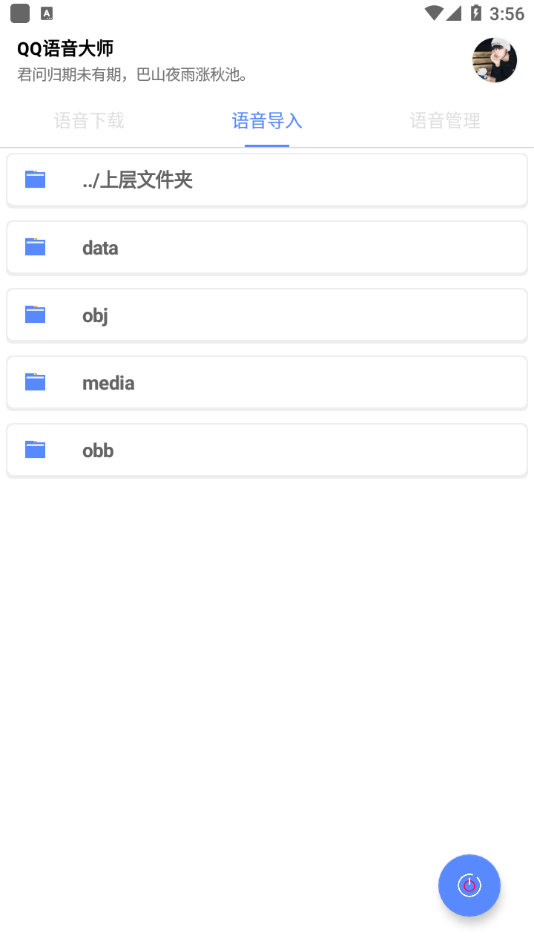Tap the QQ语音大师 app title

[65, 48]
